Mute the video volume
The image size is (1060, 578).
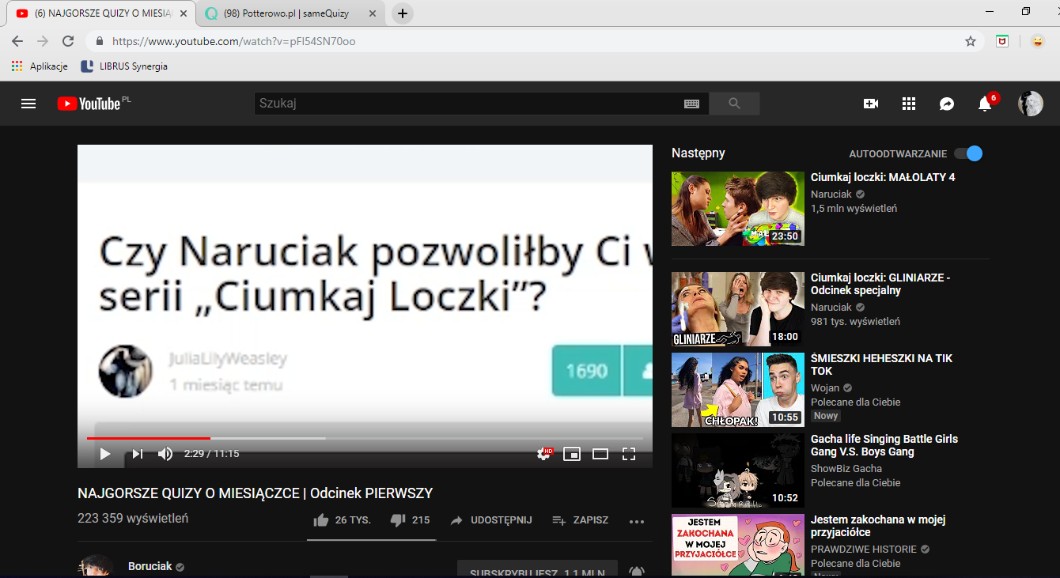point(165,454)
